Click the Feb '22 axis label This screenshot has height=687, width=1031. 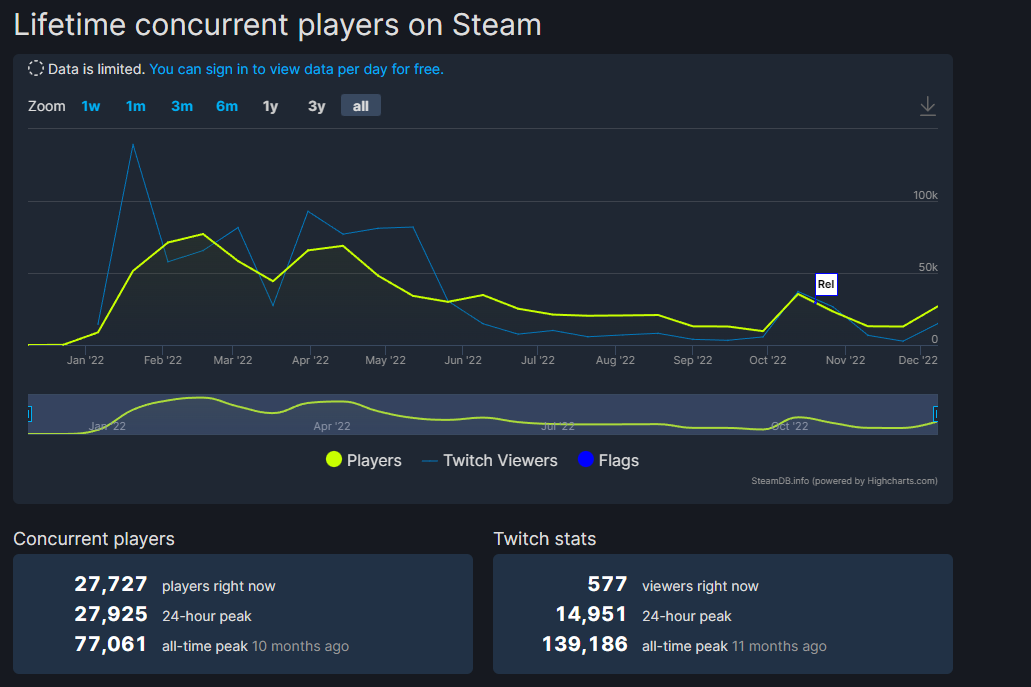(x=162, y=360)
